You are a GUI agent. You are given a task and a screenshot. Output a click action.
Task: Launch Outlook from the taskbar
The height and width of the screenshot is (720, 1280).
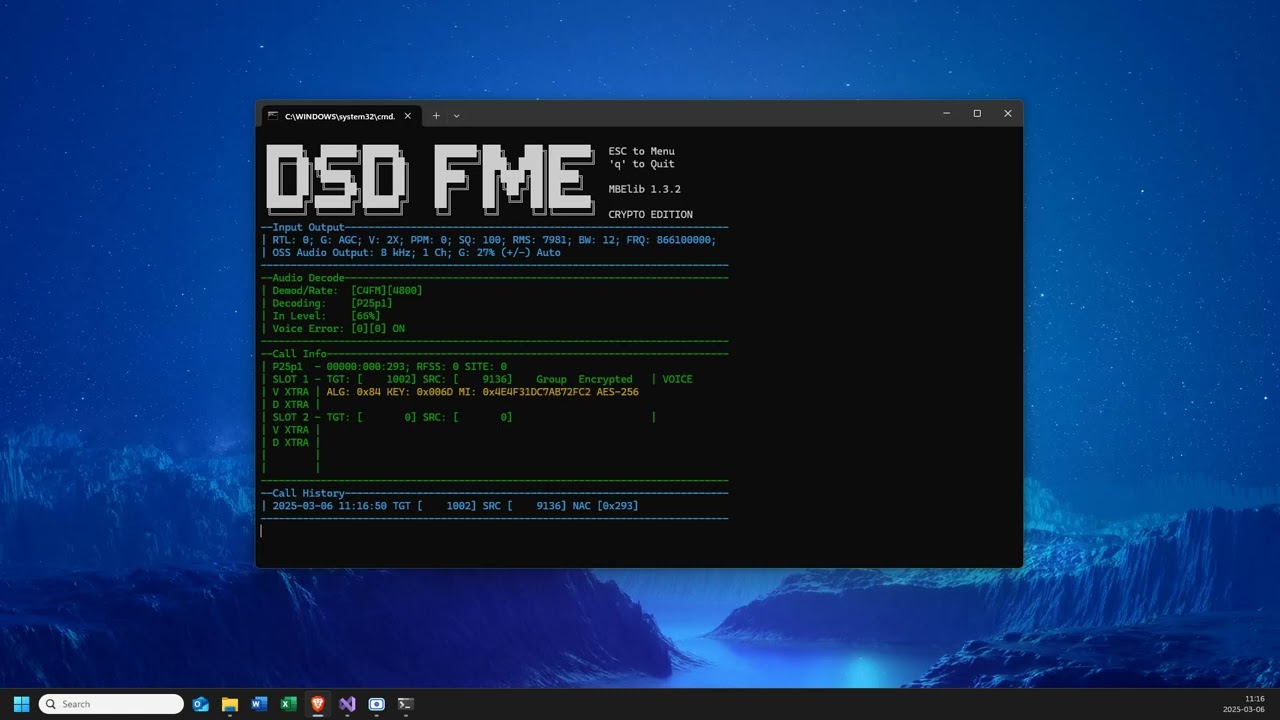coord(200,704)
